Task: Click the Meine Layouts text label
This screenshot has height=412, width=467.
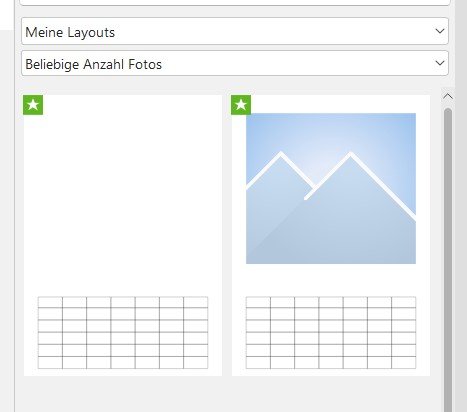Action: click(x=70, y=32)
